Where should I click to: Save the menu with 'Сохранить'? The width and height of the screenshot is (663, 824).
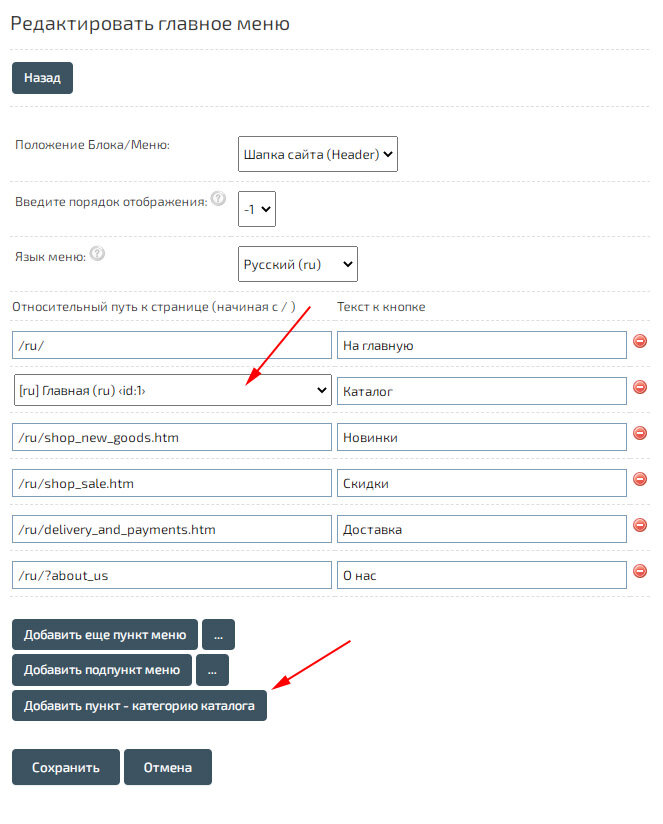(66, 768)
